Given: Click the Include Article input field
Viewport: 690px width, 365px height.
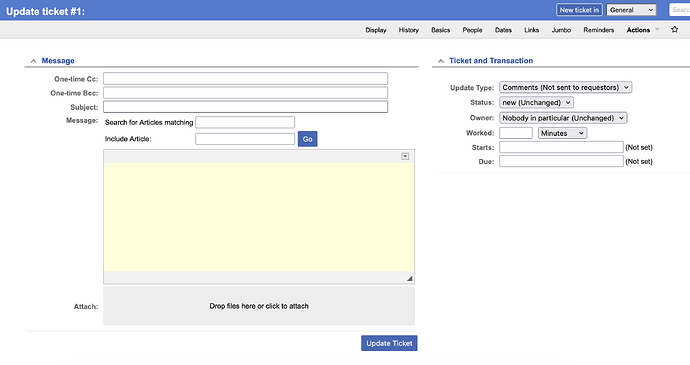Looking at the screenshot, I should click(x=245, y=139).
